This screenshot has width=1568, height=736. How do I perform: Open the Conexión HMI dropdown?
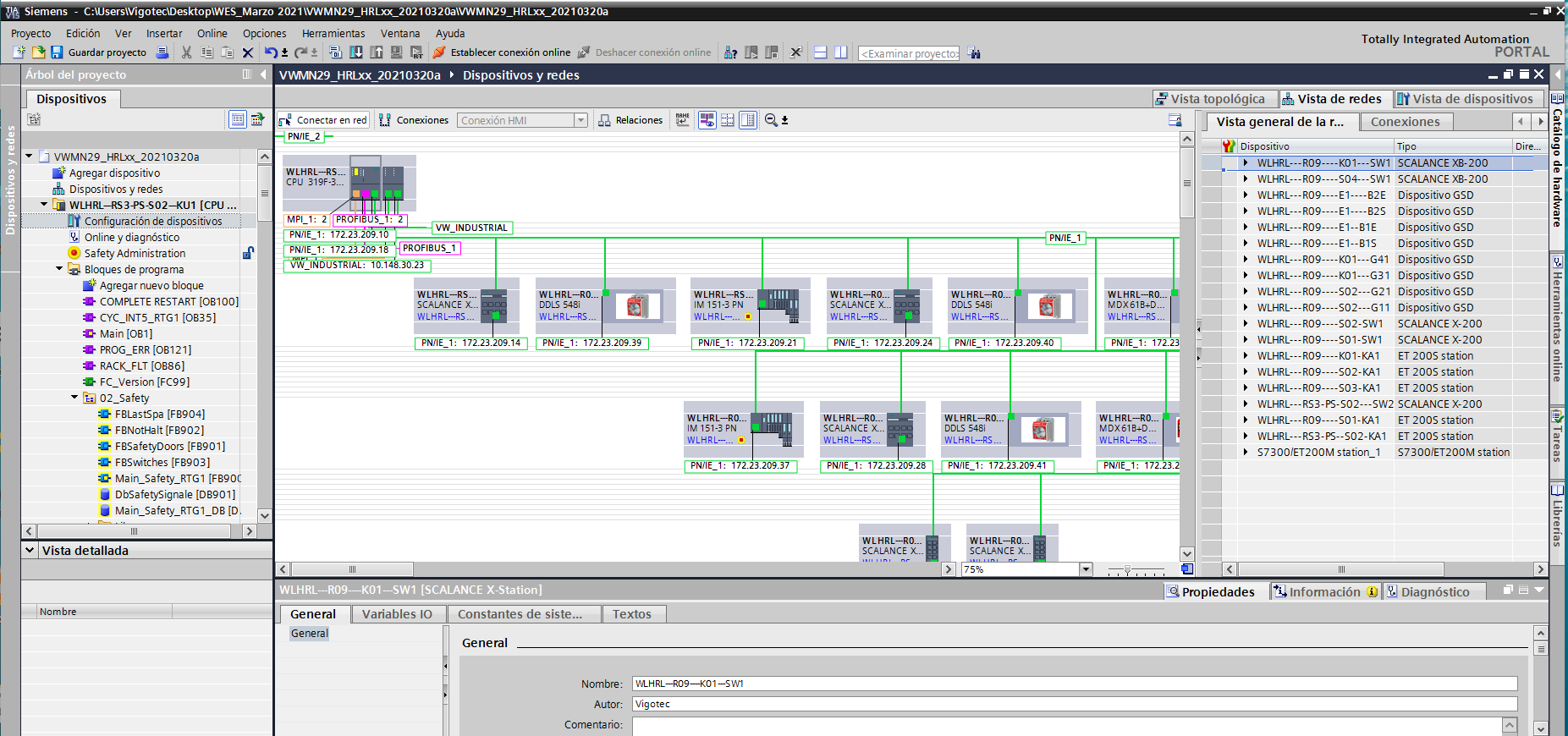[x=580, y=120]
